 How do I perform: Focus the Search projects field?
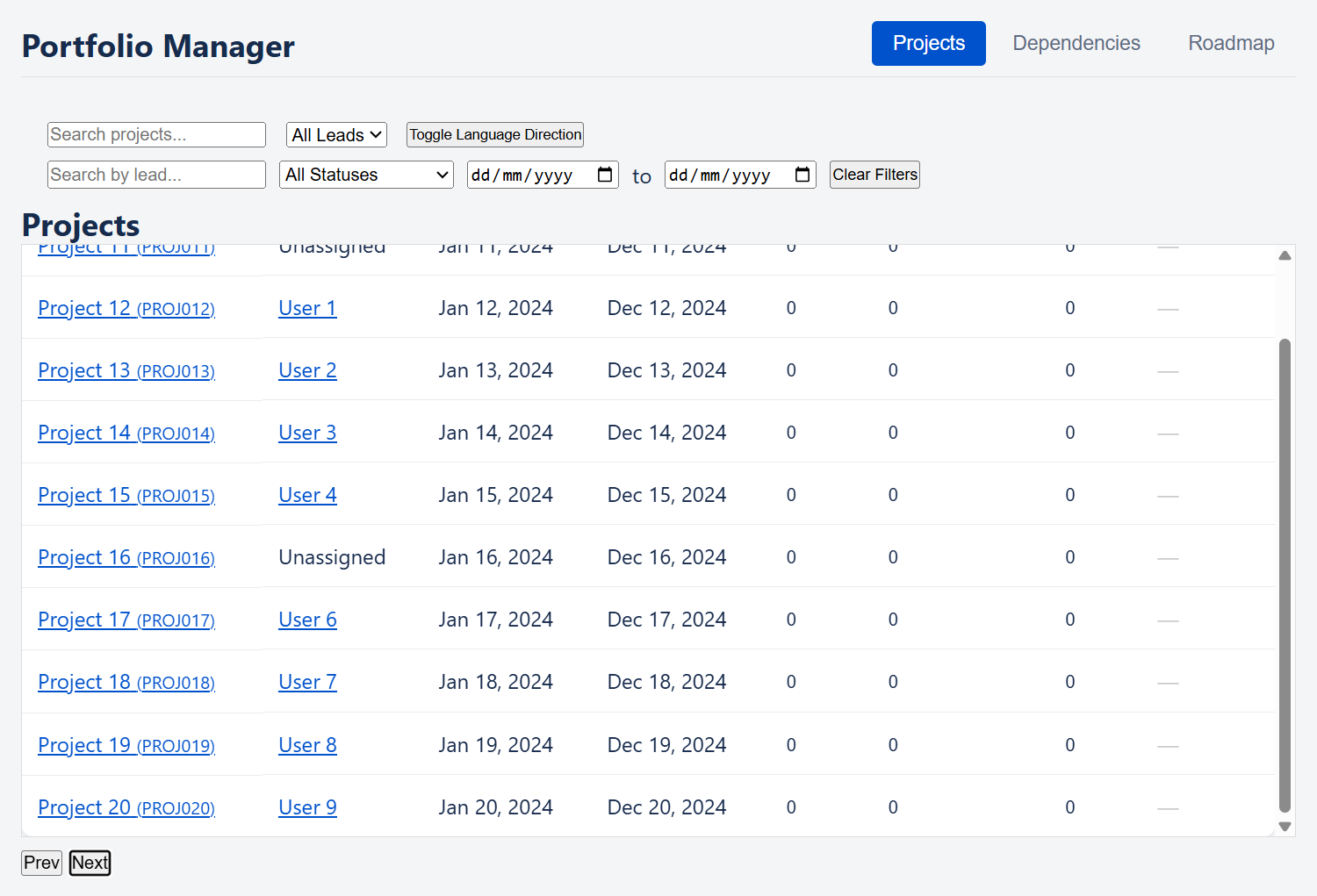coord(156,134)
